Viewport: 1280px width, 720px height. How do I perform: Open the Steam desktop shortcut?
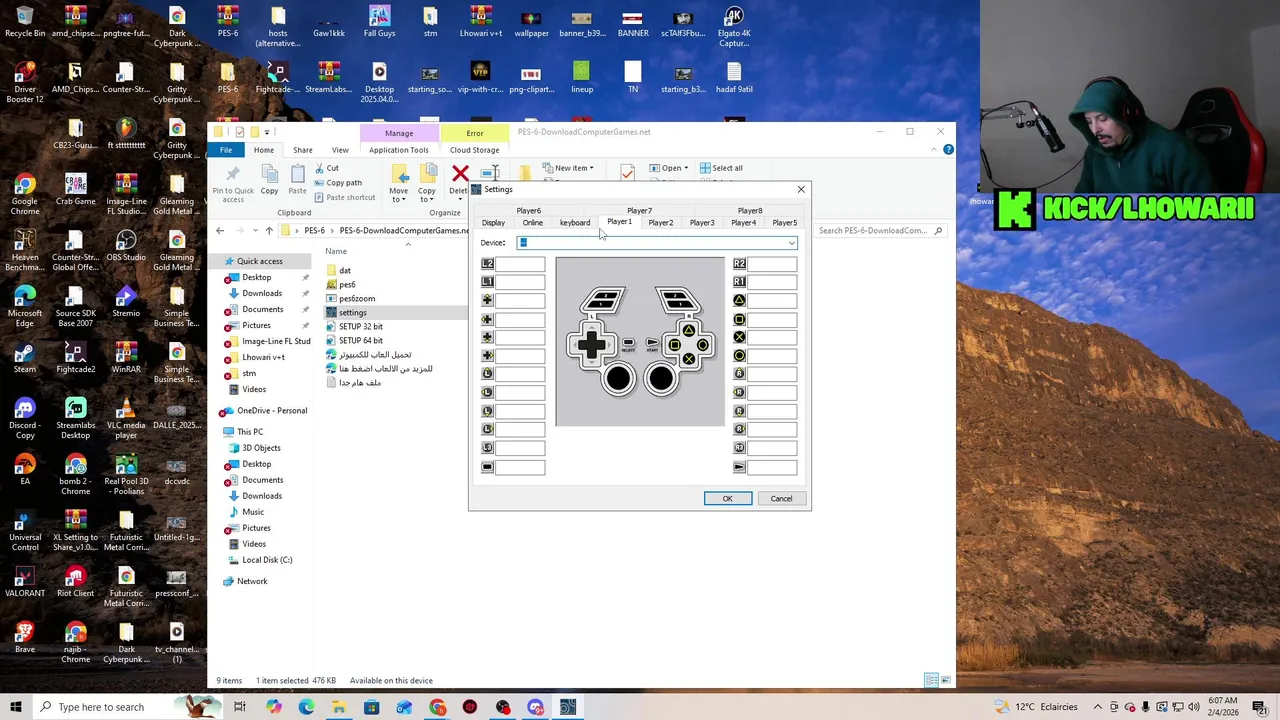[x=25, y=357]
